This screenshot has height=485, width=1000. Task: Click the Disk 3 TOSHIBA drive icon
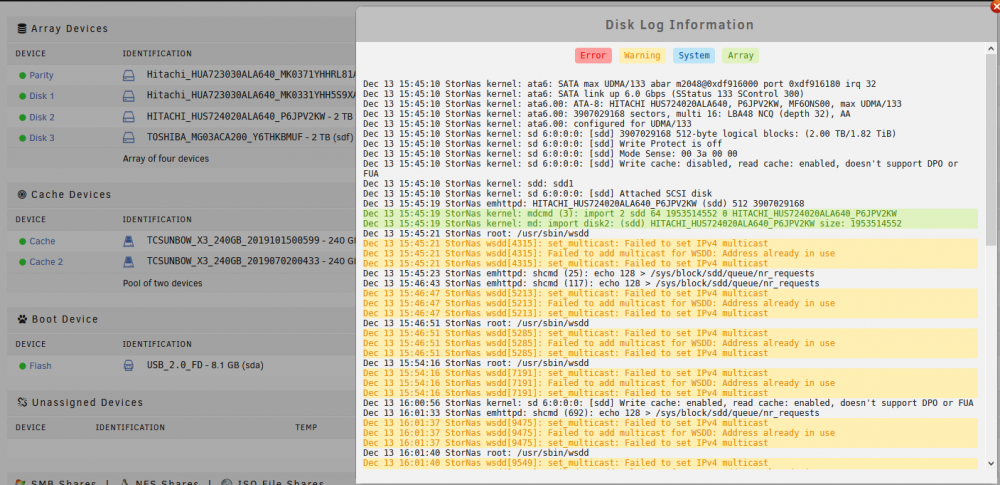(129, 138)
